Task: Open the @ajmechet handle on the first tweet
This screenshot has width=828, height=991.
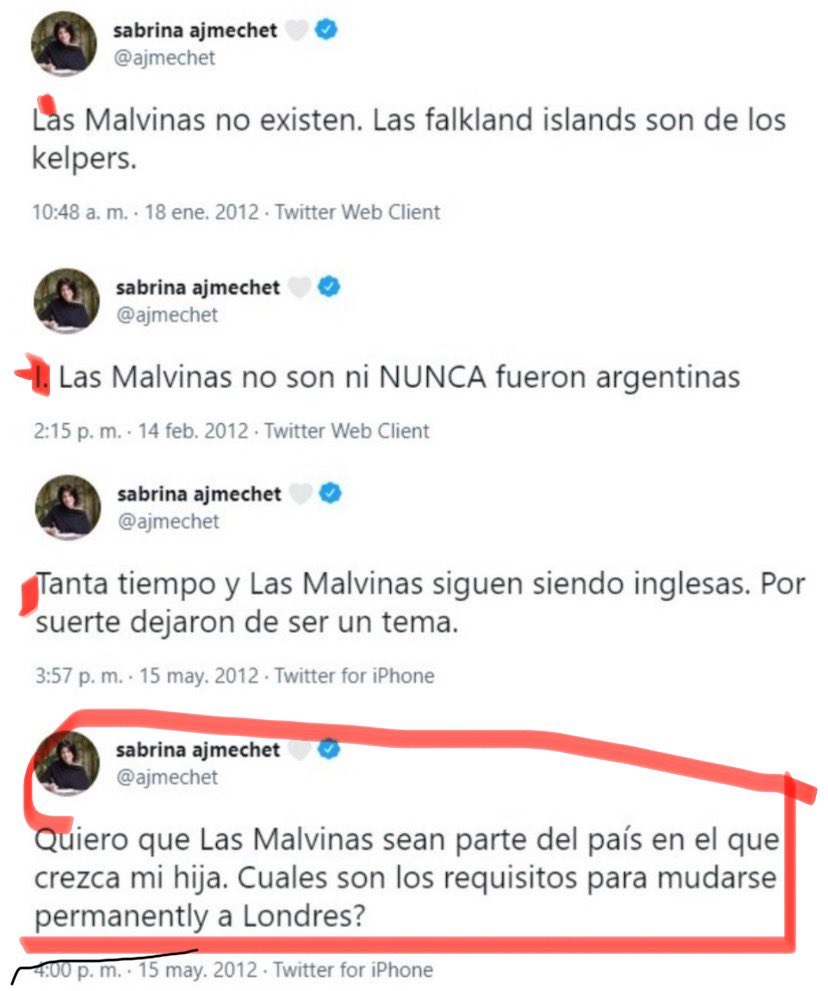Action: coord(164,58)
